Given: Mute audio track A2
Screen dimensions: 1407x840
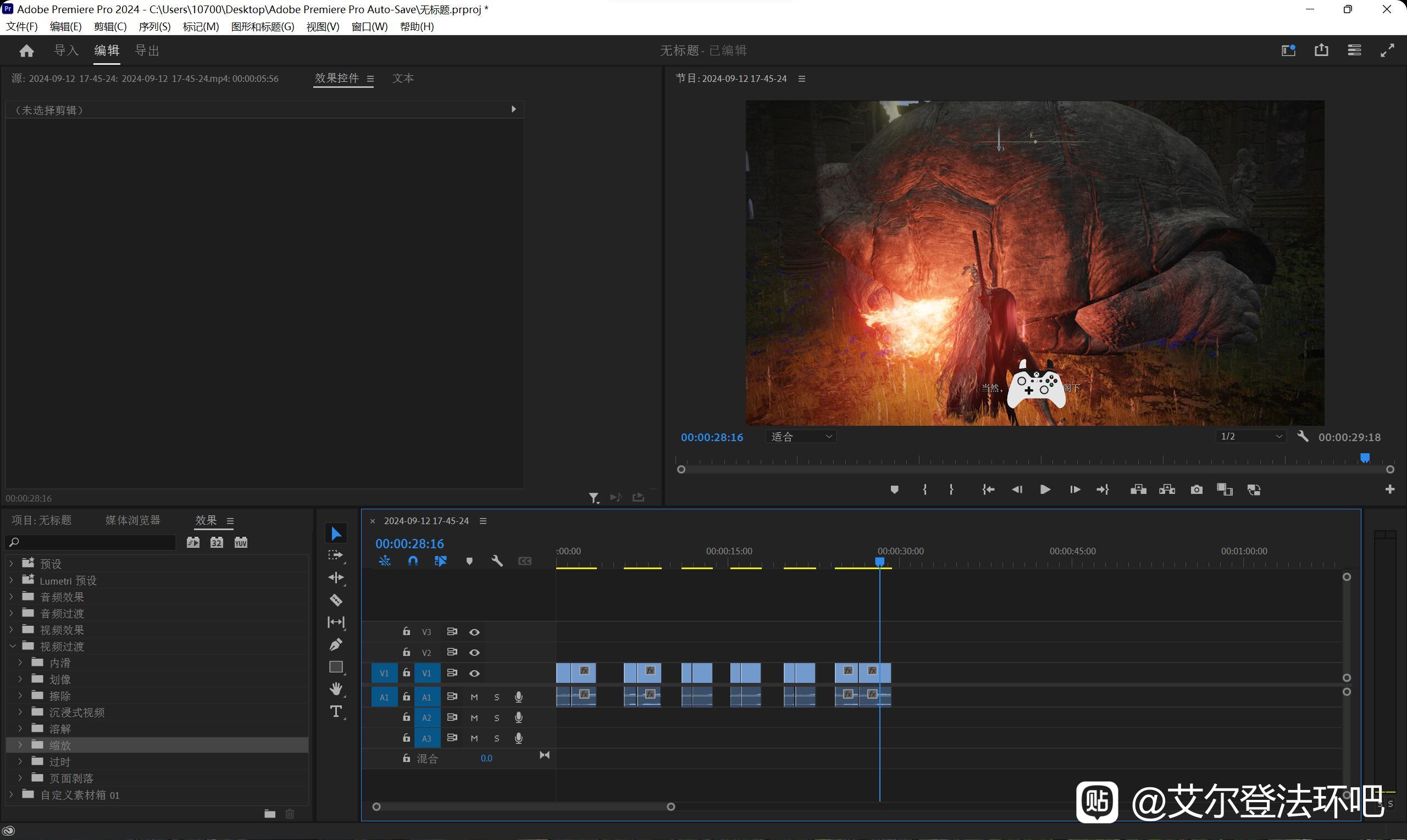Looking at the screenshot, I should (474, 717).
